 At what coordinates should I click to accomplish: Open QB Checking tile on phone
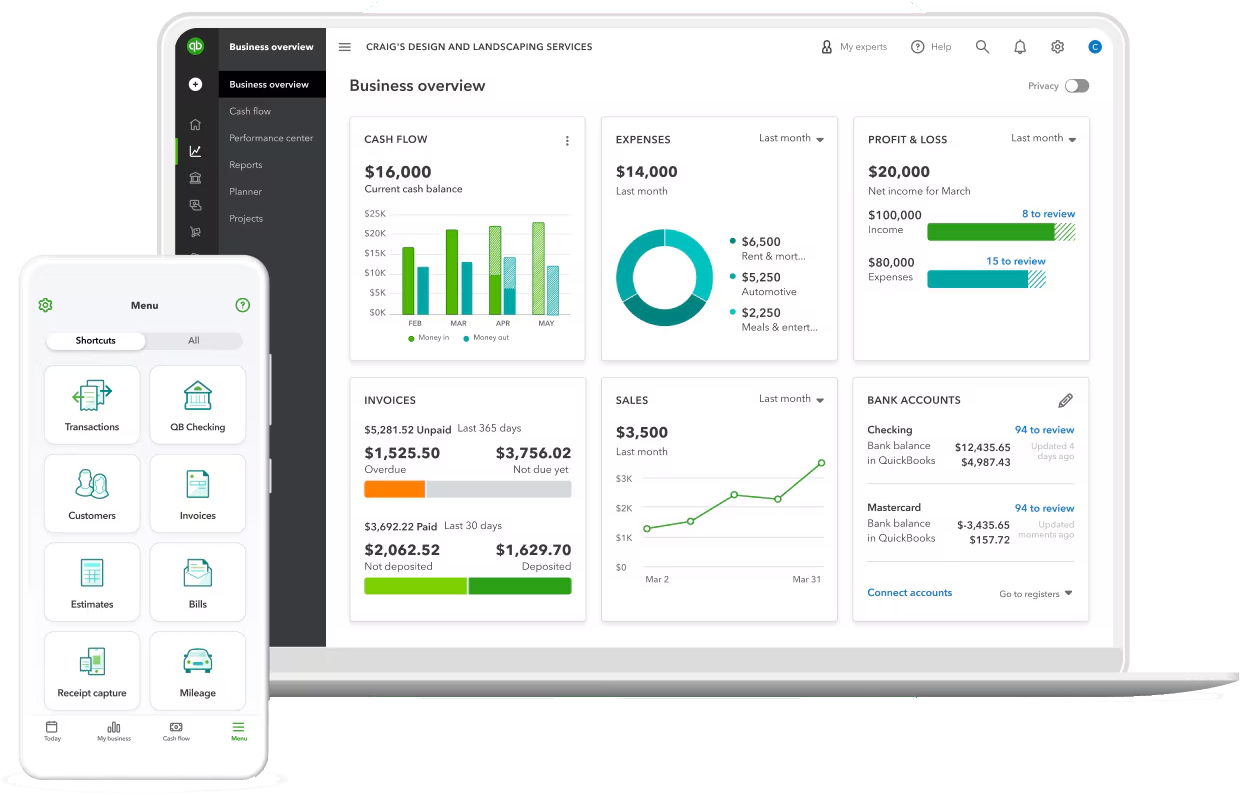pos(197,405)
